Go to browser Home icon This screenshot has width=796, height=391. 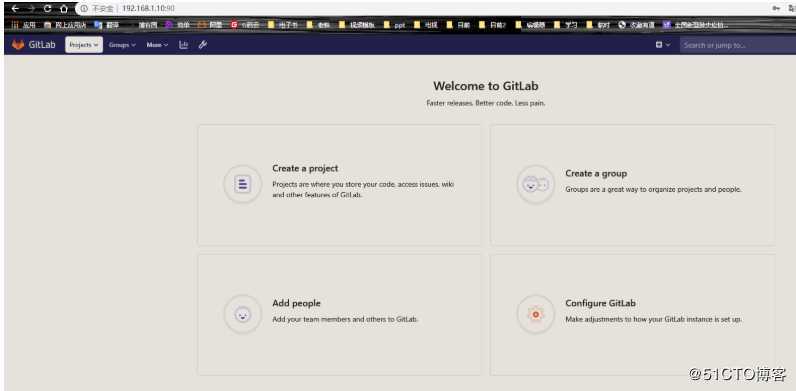63,9
